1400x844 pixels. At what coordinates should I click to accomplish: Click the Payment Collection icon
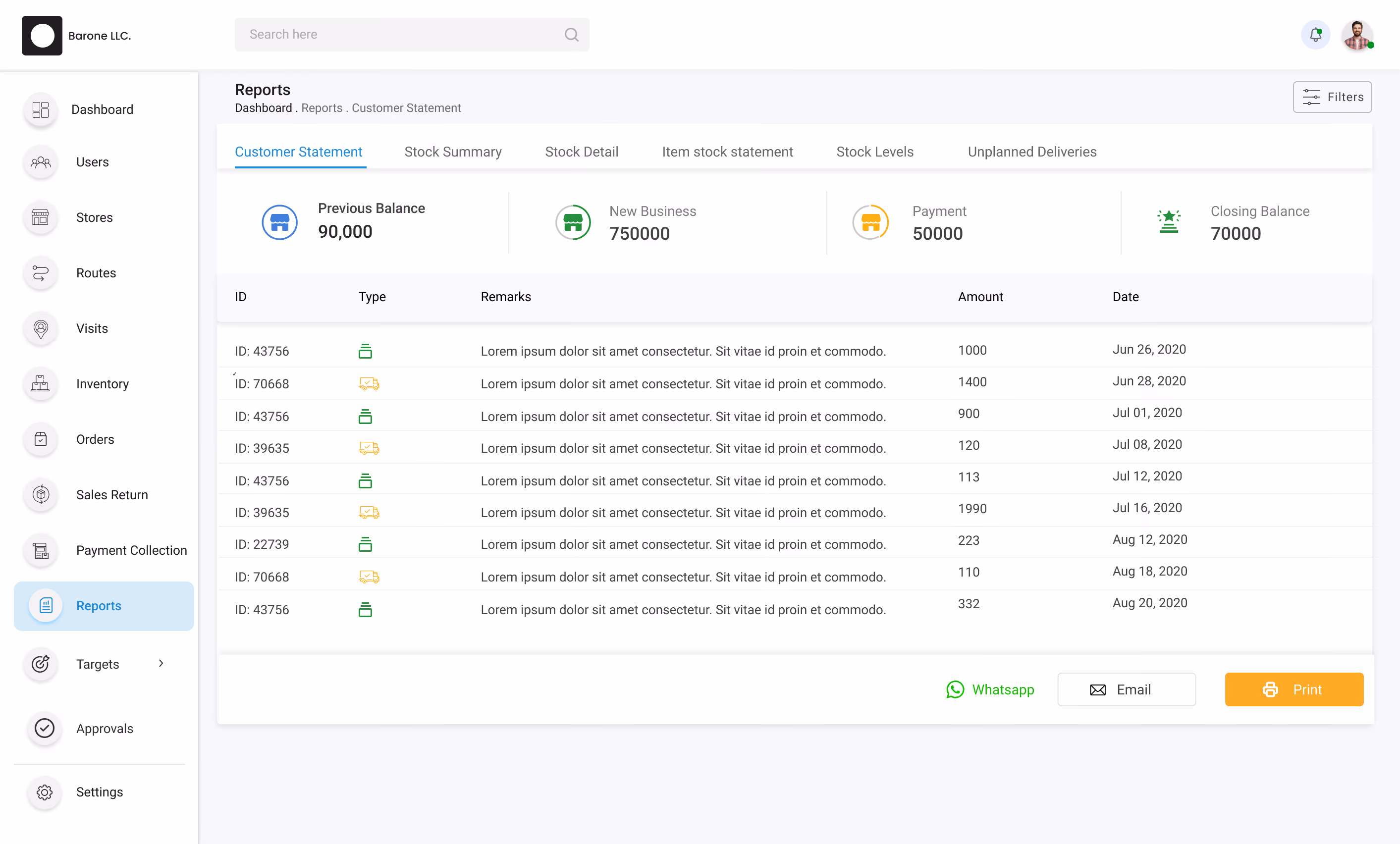coord(40,550)
